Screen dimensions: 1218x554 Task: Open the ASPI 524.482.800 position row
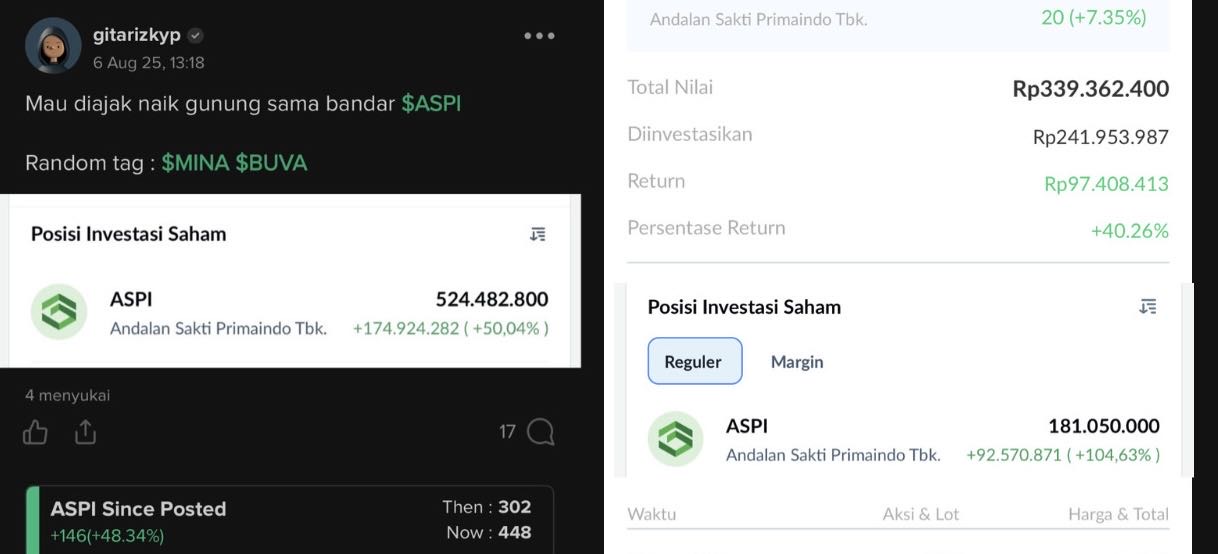[x=290, y=313]
